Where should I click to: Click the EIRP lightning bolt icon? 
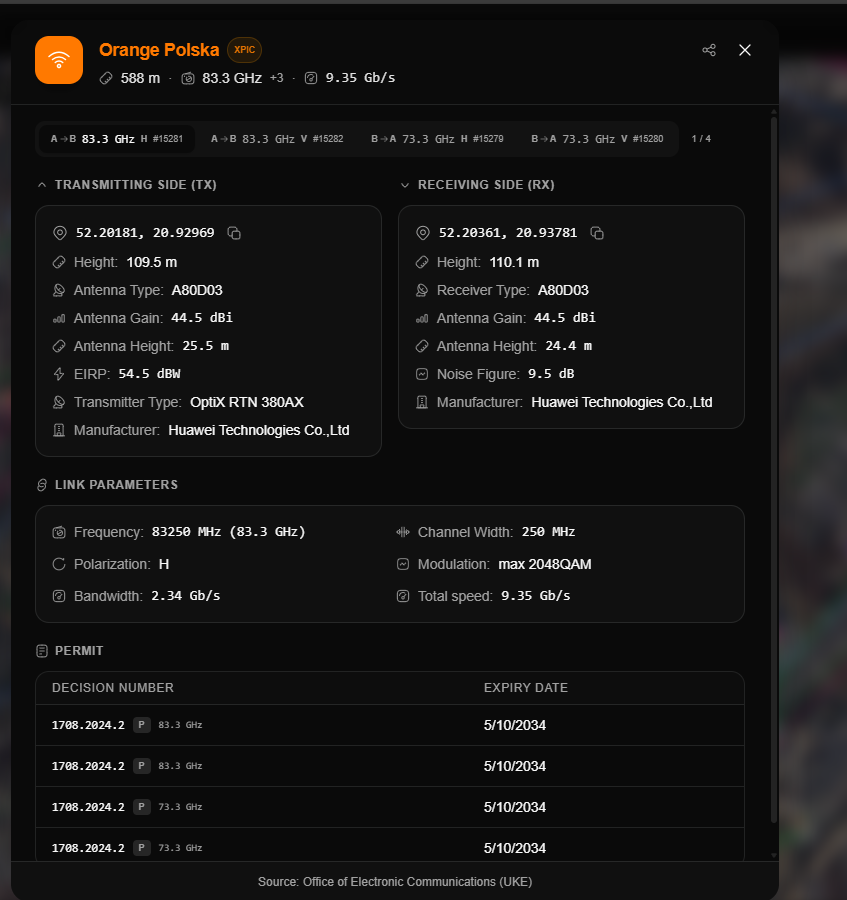tap(59, 374)
